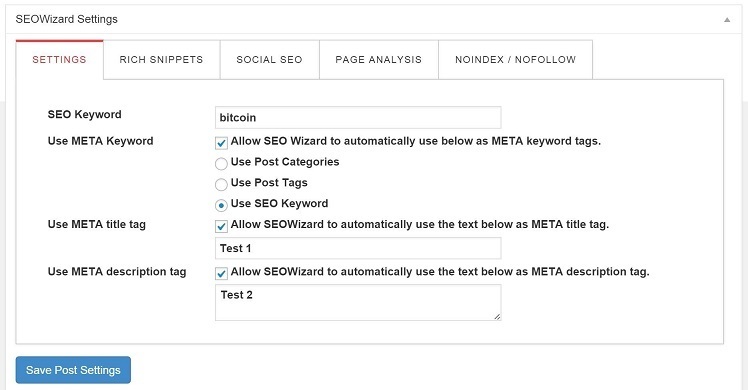Click the SEO Keyword field containing bitcoin
This screenshot has height=390, width=748.
[358, 117]
